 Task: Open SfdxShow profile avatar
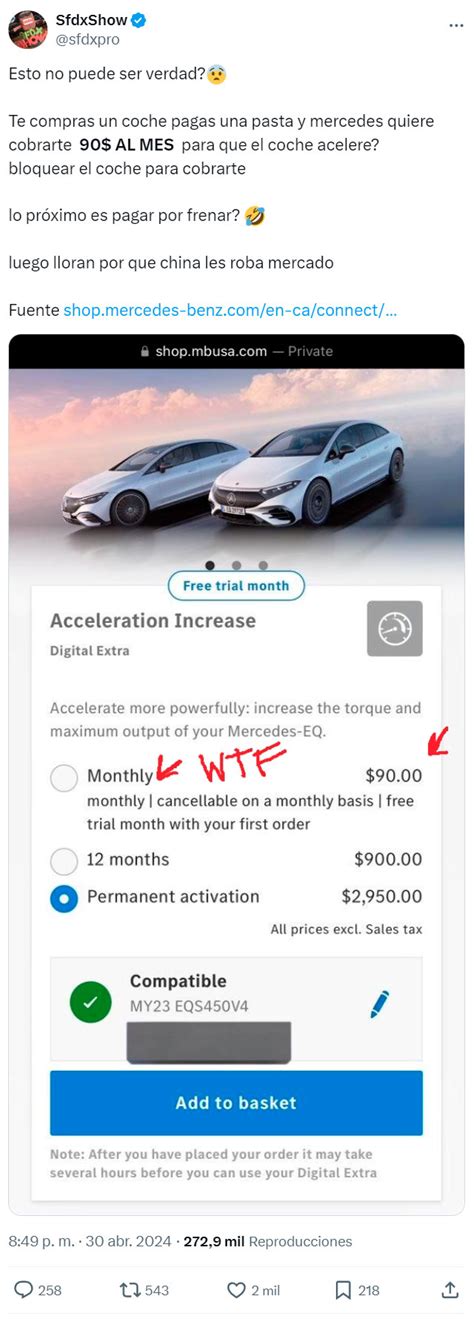(27, 29)
